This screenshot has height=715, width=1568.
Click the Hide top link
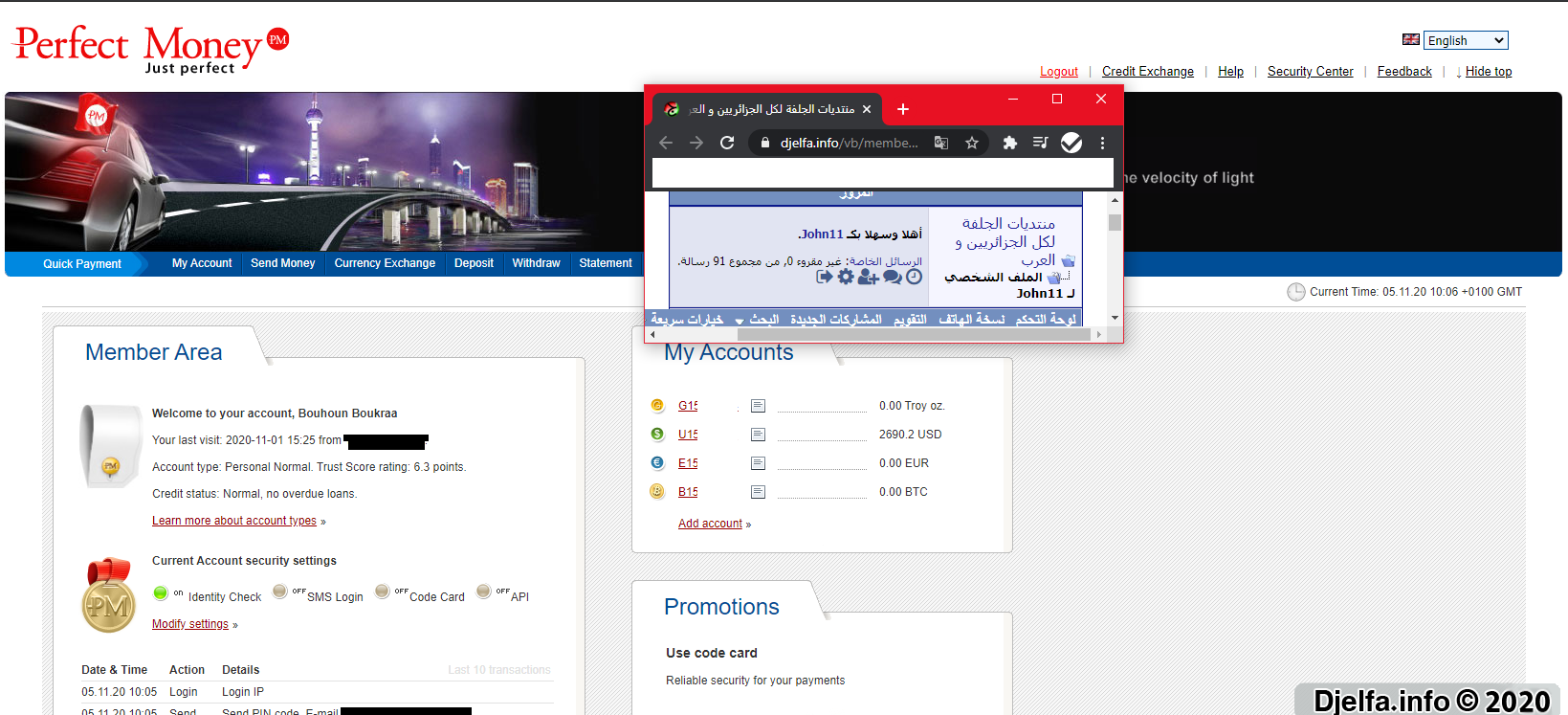pos(1489,72)
